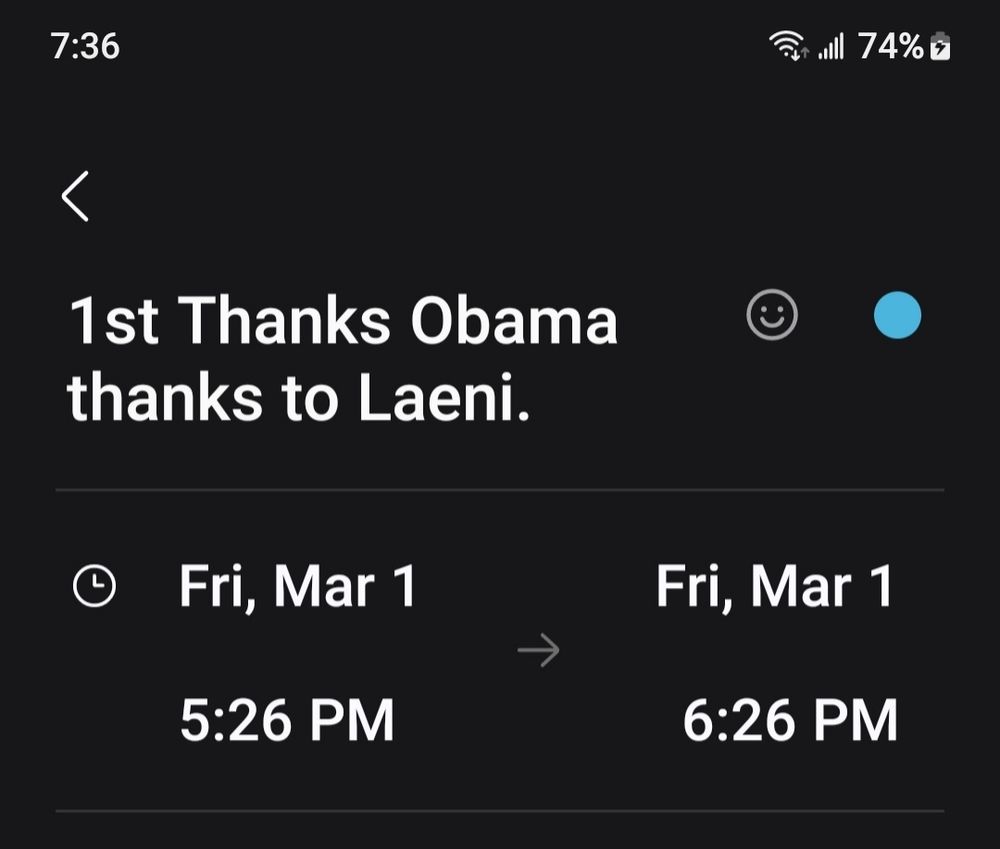Open the end date Fri, Mar 1 picker

click(x=774, y=587)
